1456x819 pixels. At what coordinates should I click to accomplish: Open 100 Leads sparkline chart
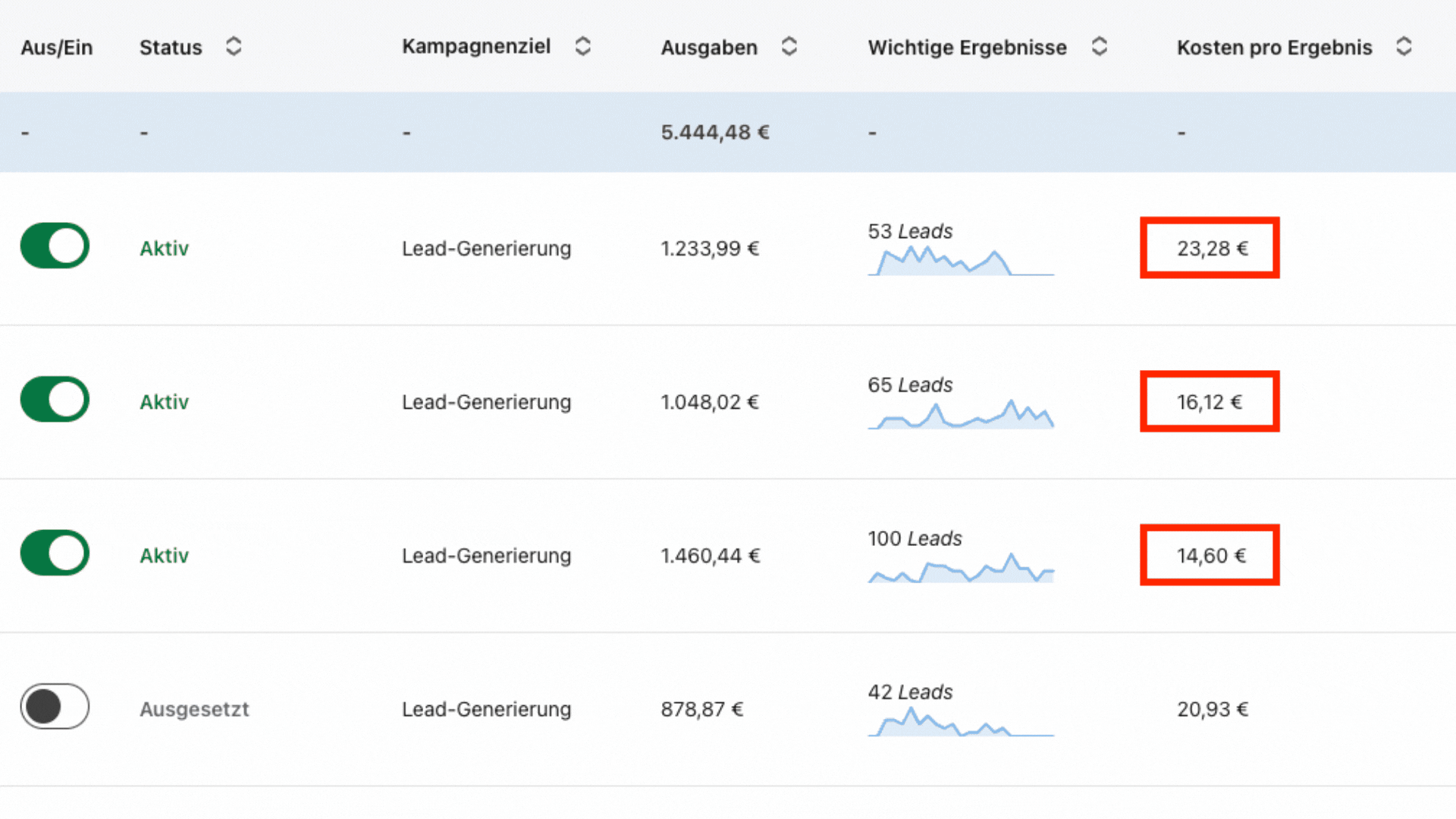(960, 569)
